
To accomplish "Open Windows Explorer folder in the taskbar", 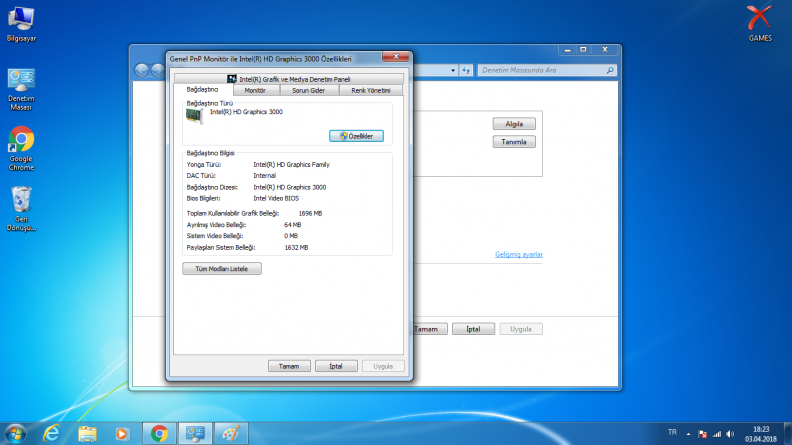I will (87, 434).
